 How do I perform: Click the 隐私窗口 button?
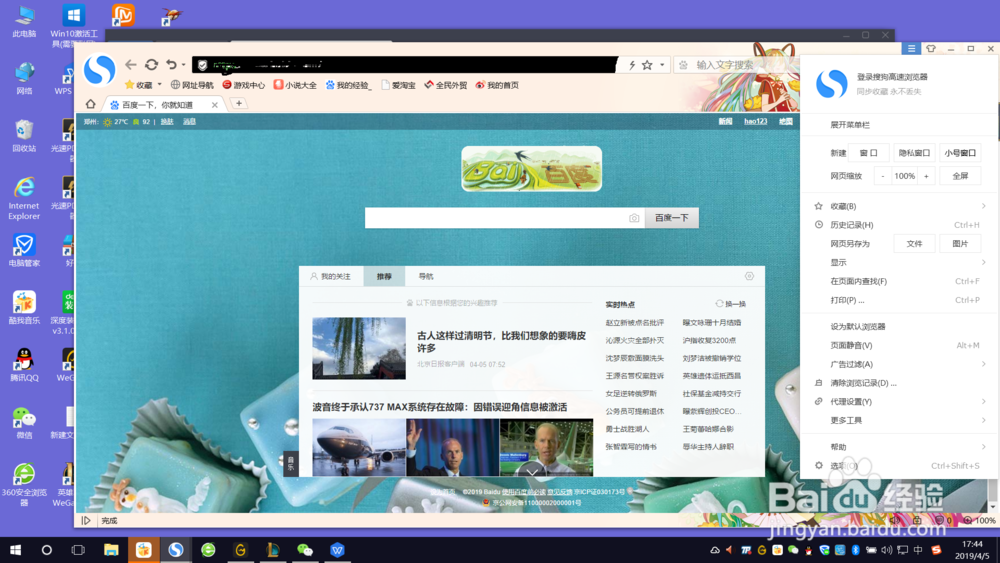[x=914, y=153]
